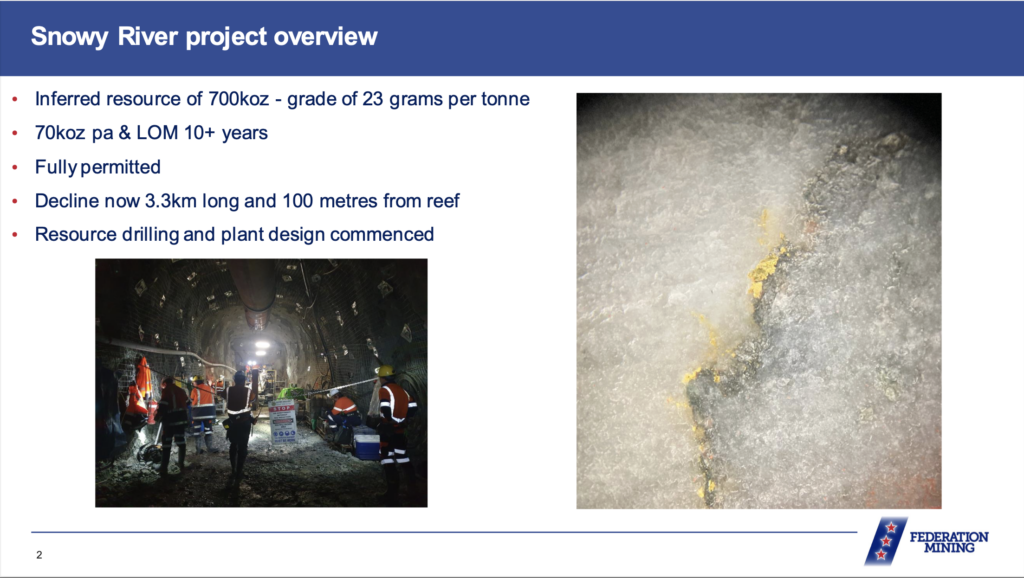Select the "Fully permitted" bullet text
The height and width of the screenshot is (578, 1024).
tap(98, 167)
